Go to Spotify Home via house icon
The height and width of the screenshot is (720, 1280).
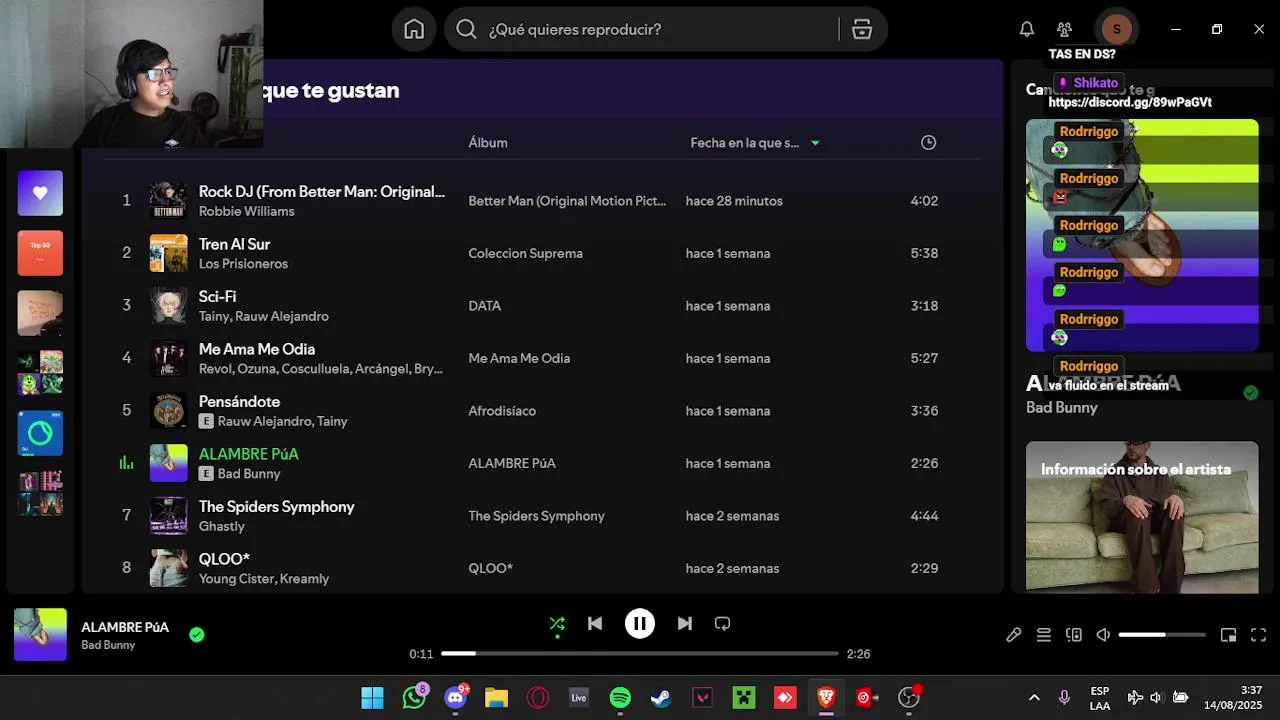tap(414, 29)
